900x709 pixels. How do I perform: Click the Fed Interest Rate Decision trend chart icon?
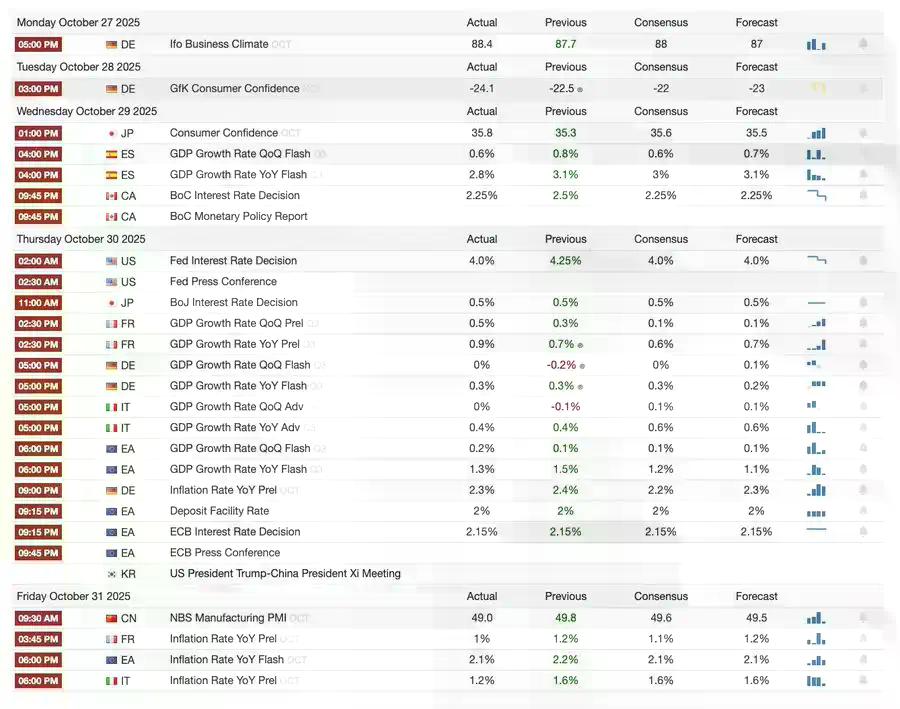coord(816,260)
